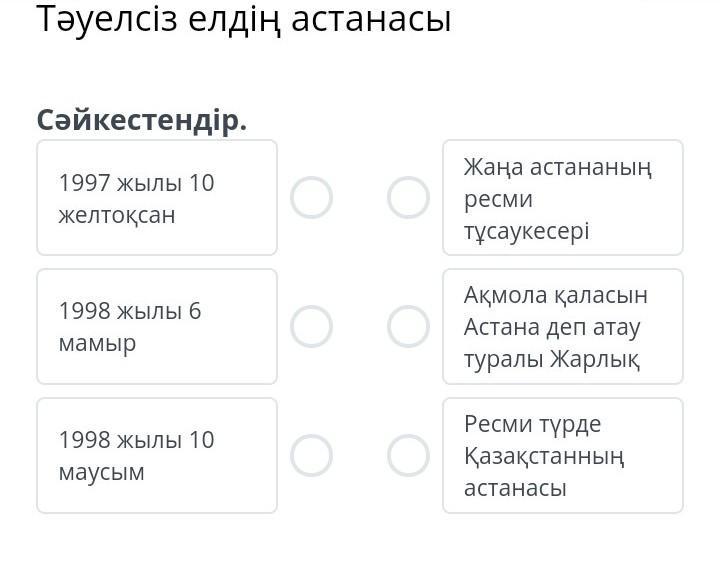Click the 1998 жылы 6 мамыр card
Screen dimensions: 720x563
(x=157, y=326)
